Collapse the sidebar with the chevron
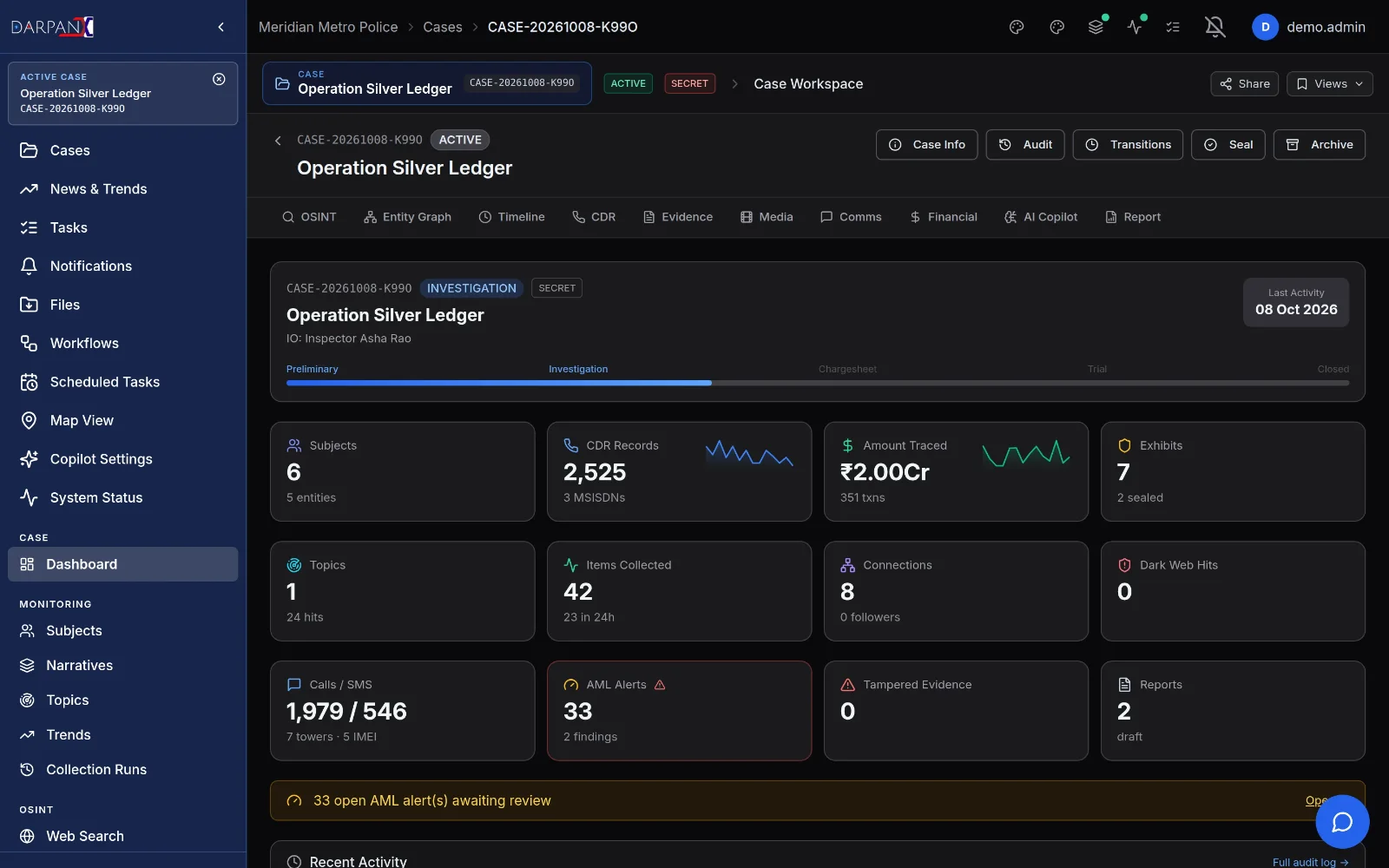 coord(221,27)
